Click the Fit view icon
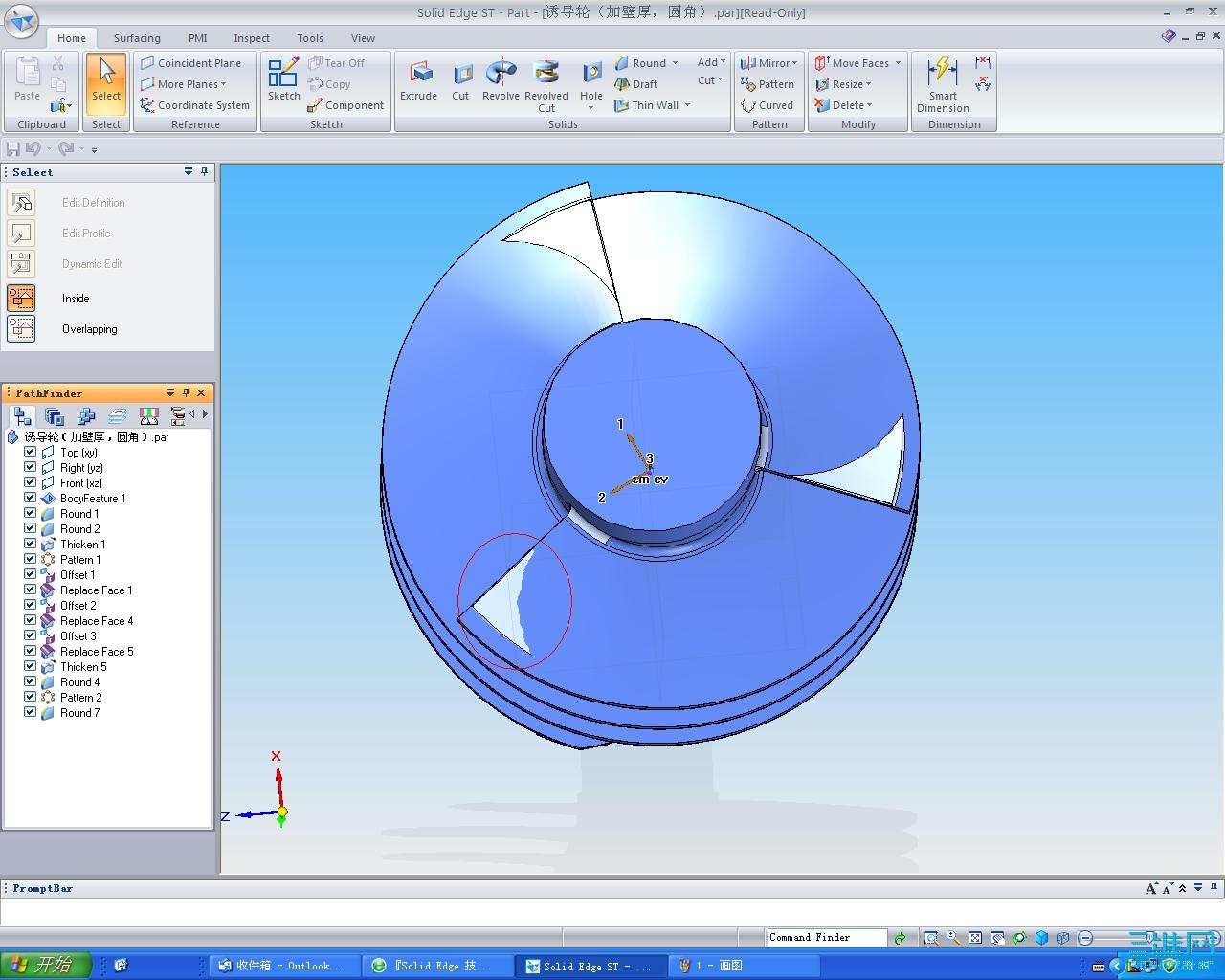Screen dimensions: 1225x980 tap(975, 938)
